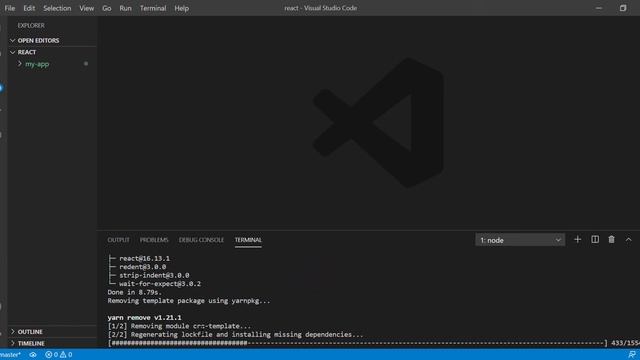
Task: Open the Help menu
Action: point(182,8)
